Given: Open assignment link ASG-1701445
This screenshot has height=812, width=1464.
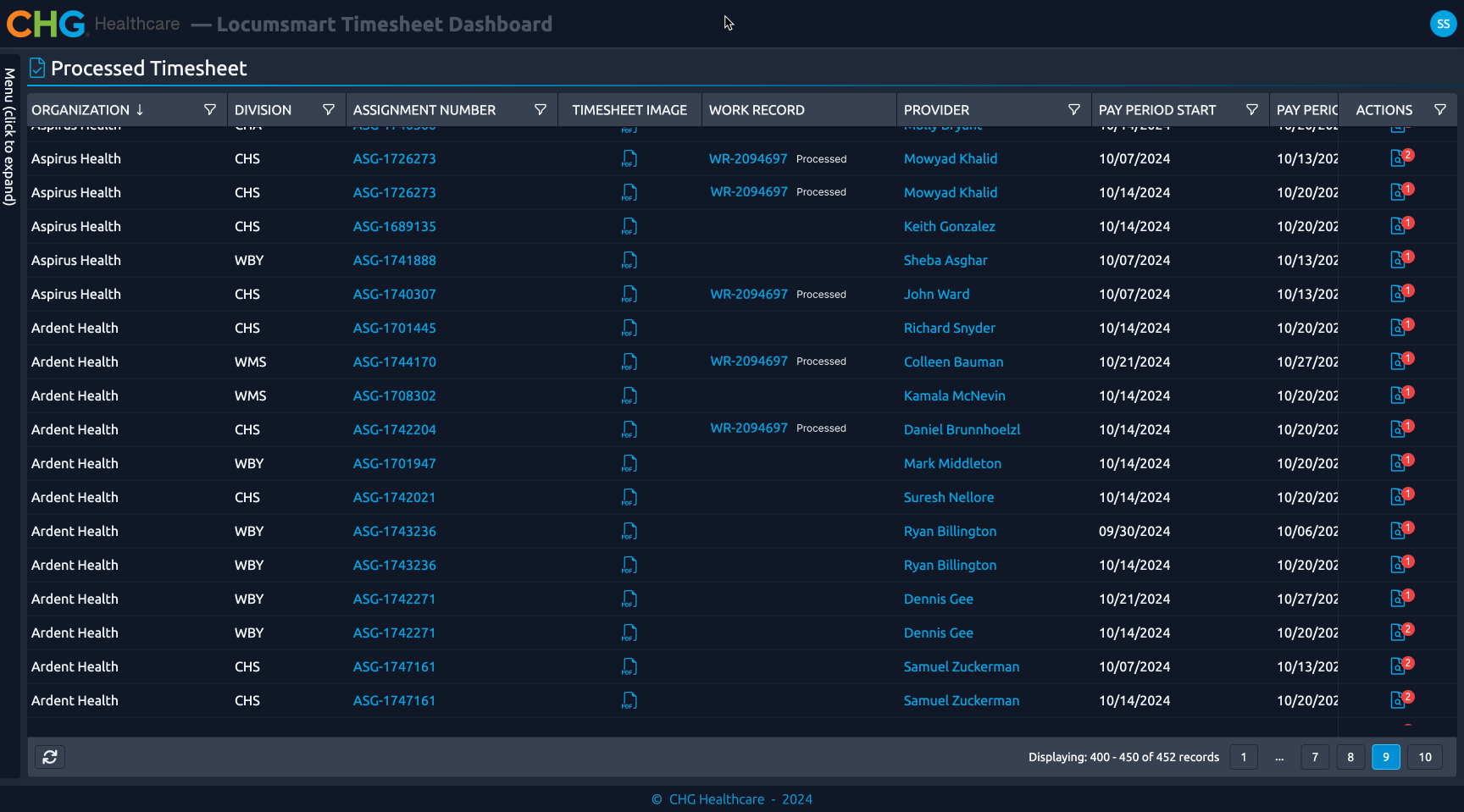Looking at the screenshot, I should (395, 329).
